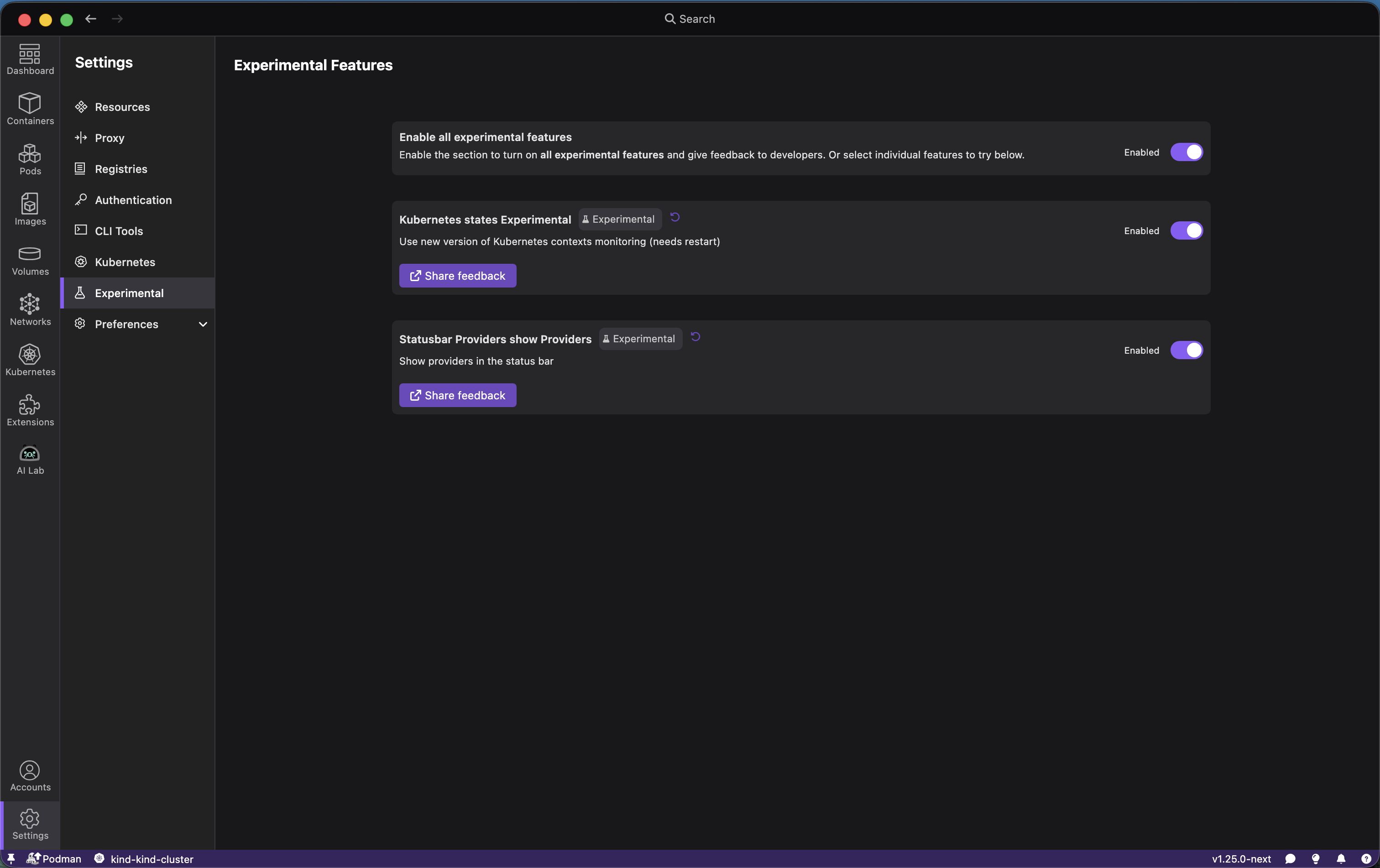
Task: Open the CLI Tools settings page
Action: (x=119, y=231)
